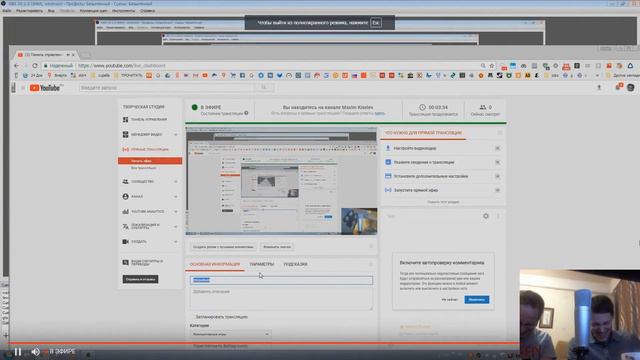Pause the video with the pause button
640x360 pixels.
coord(18,351)
